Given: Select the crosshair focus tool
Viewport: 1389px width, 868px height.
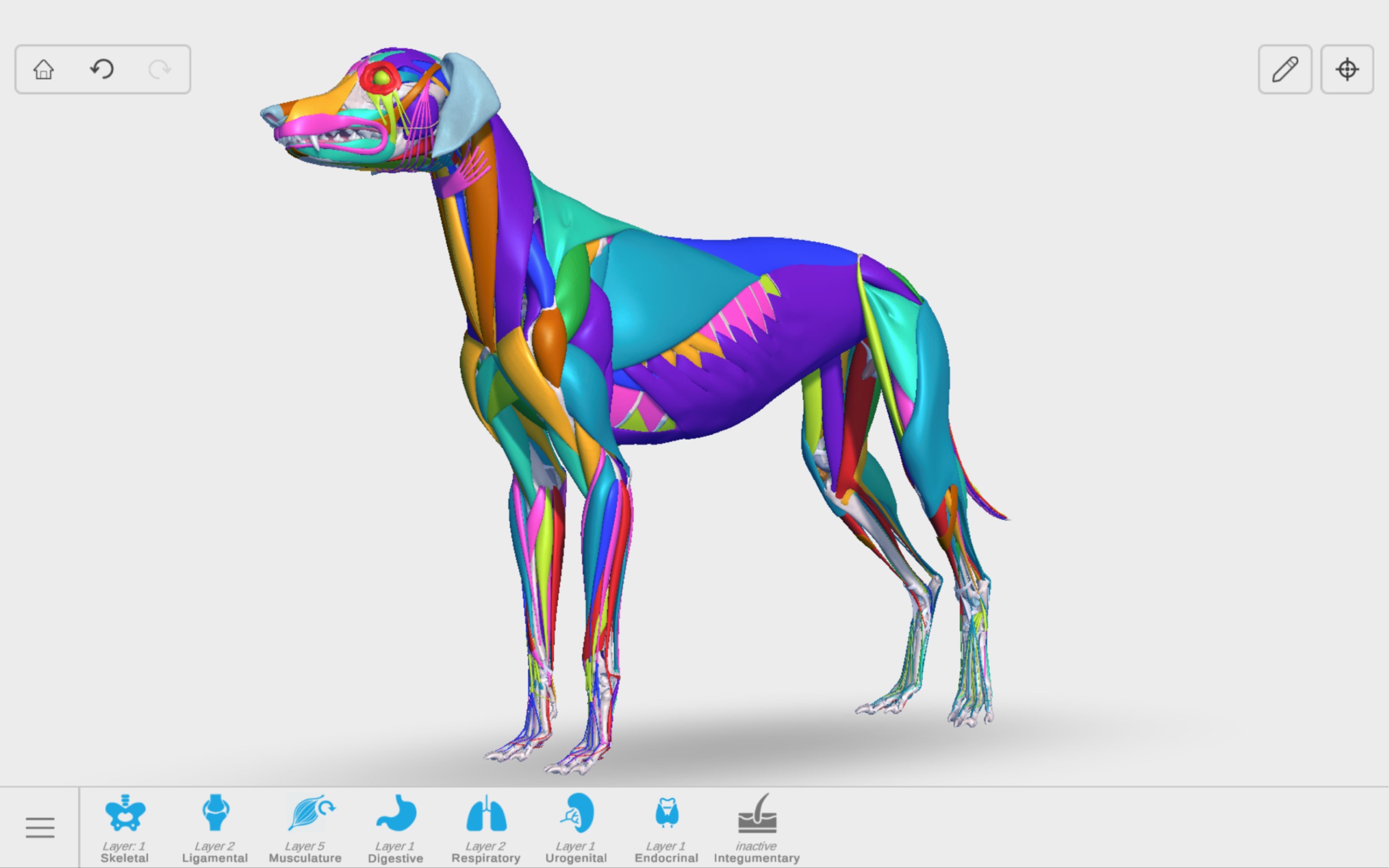Looking at the screenshot, I should [1347, 69].
